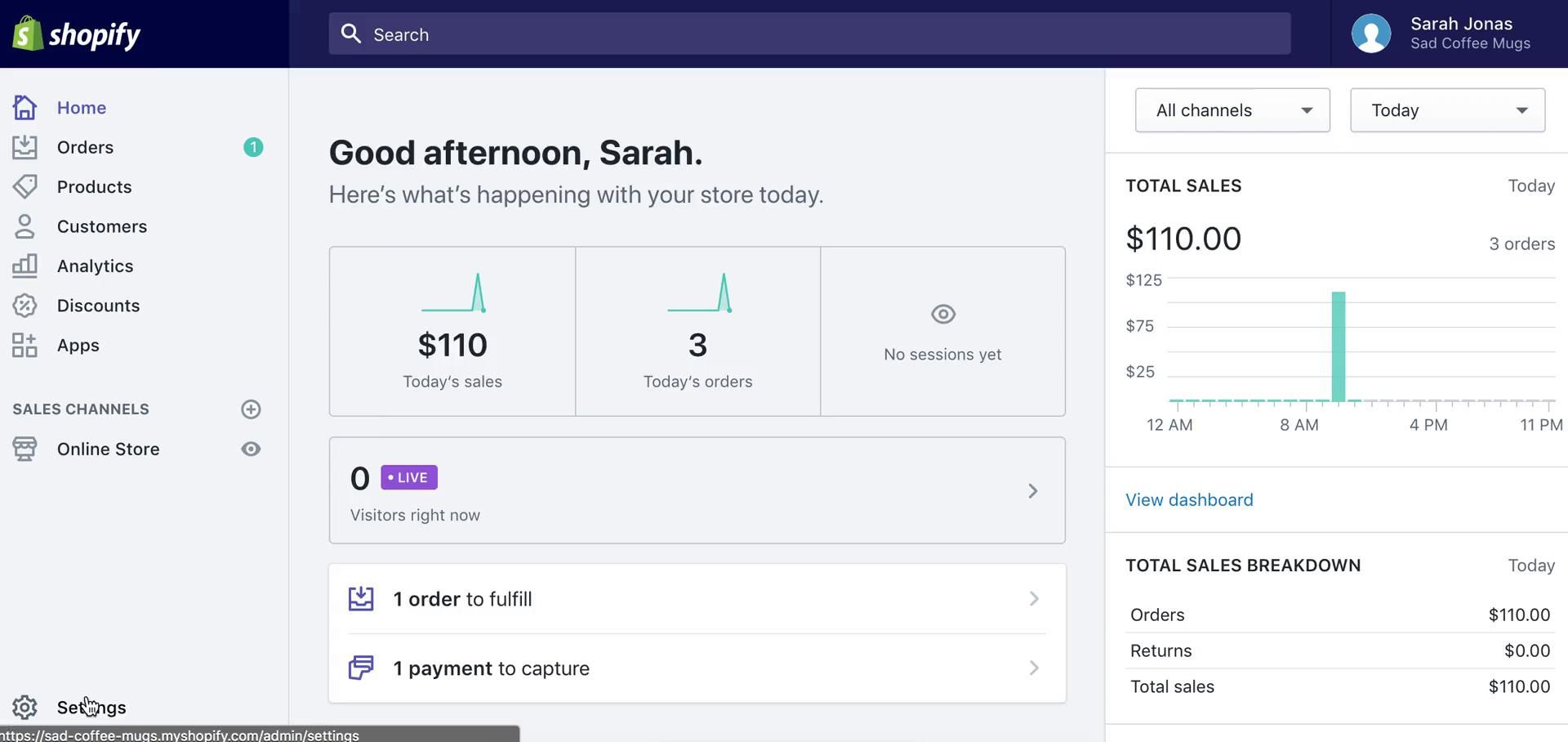Open the 1 payment to capture row

pos(697,668)
